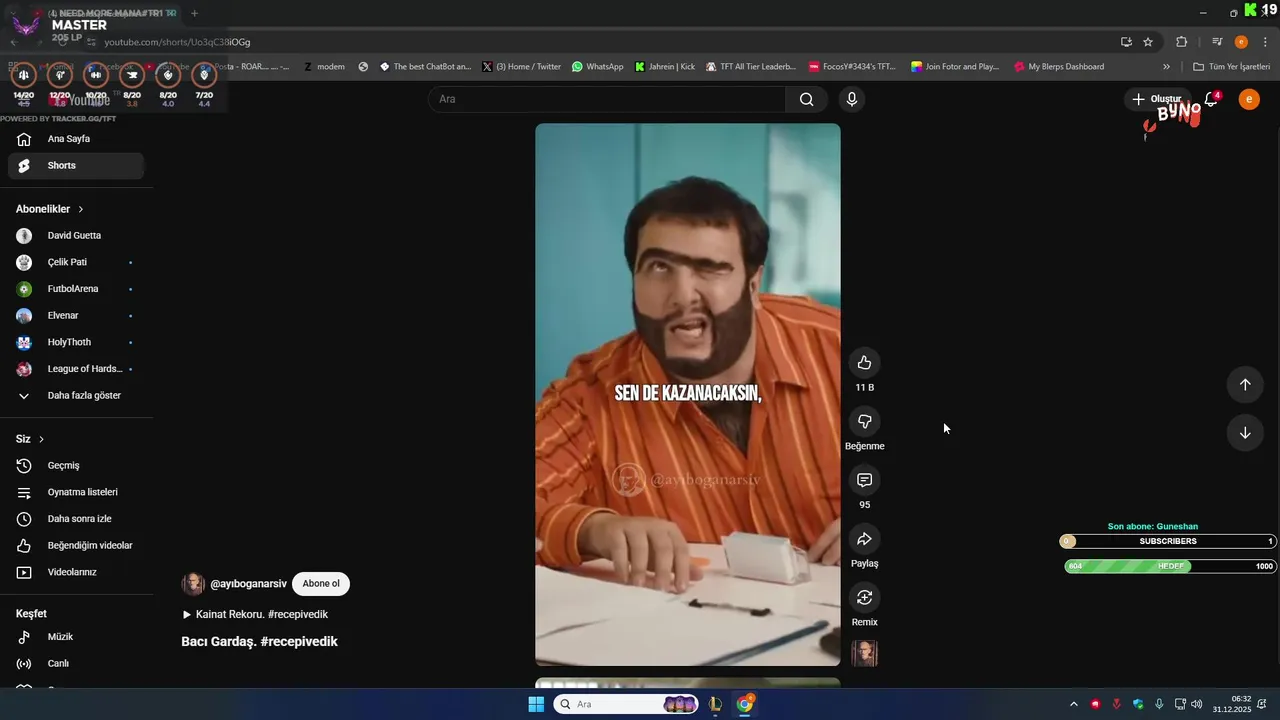1280x720 pixels.
Task: Open @ayıboganarsiv channel name
Action: [x=248, y=584]
